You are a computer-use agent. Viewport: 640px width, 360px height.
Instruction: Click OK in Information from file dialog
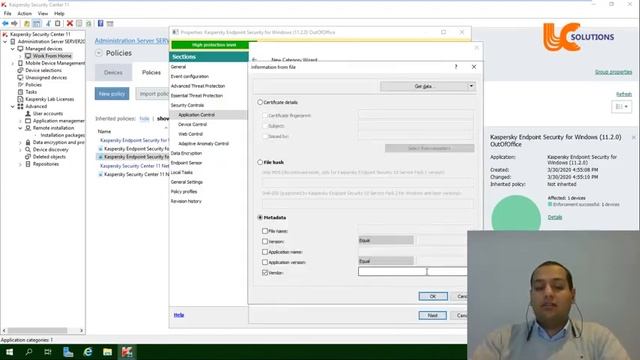(x=433, y=296)
